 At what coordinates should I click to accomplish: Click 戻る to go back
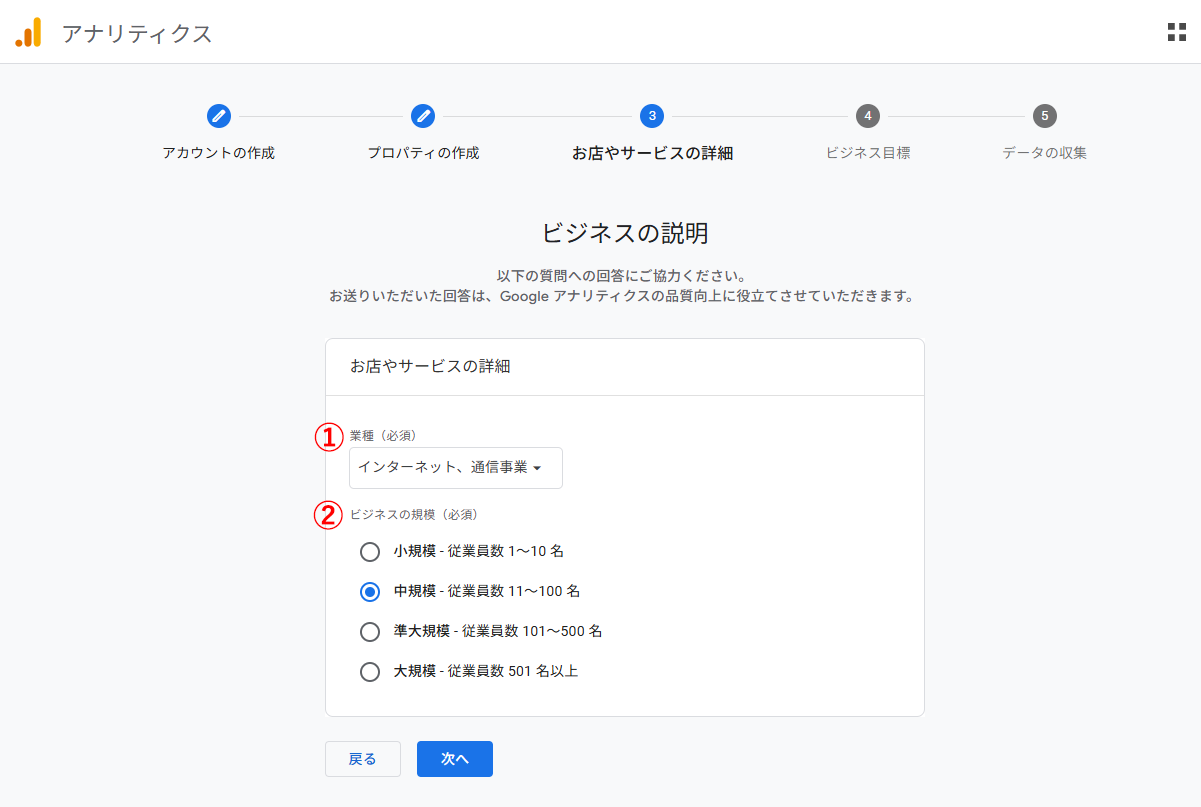362,759
